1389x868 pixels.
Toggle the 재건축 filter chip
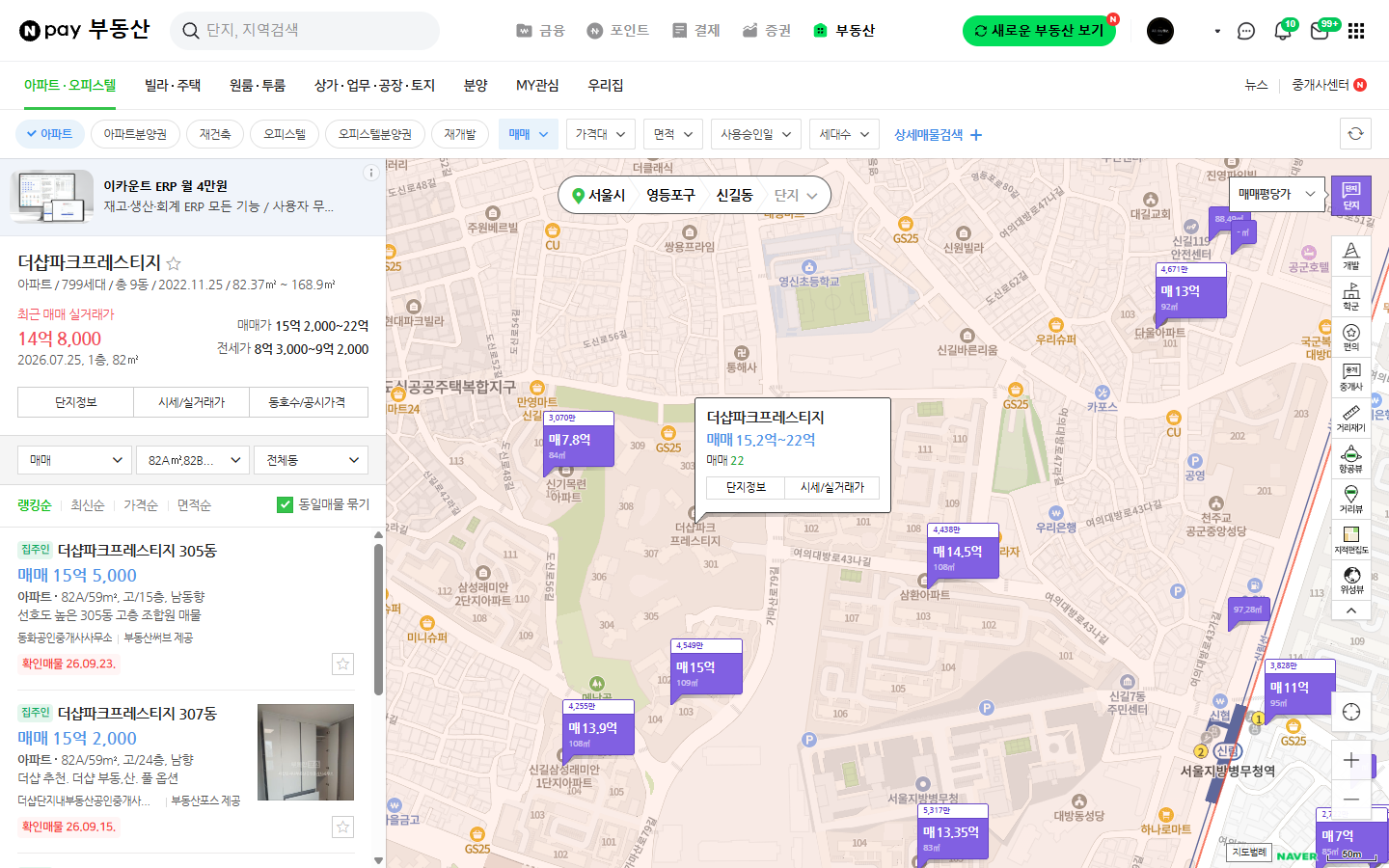[215, 134]
